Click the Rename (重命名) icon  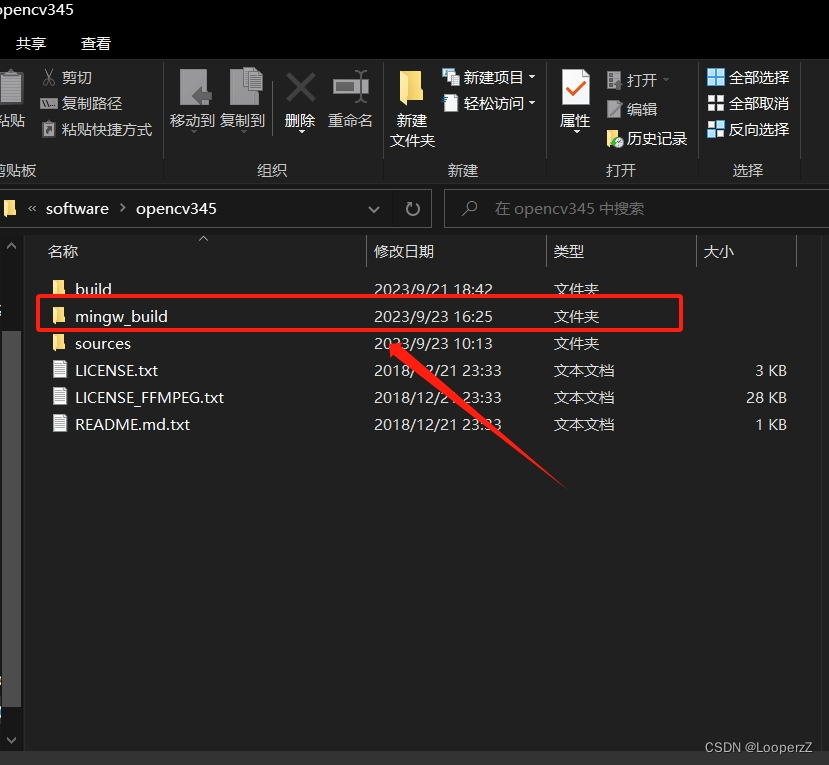[x=350, y=86]
